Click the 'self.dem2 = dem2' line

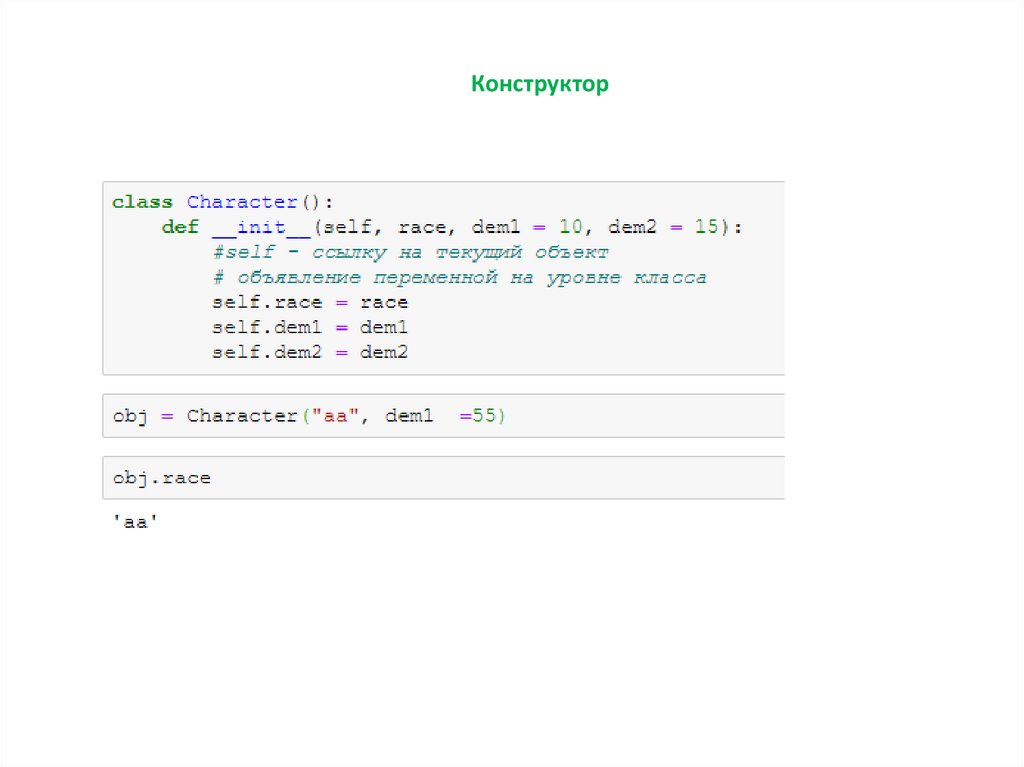pyautogui.click(x=310, y=352)
